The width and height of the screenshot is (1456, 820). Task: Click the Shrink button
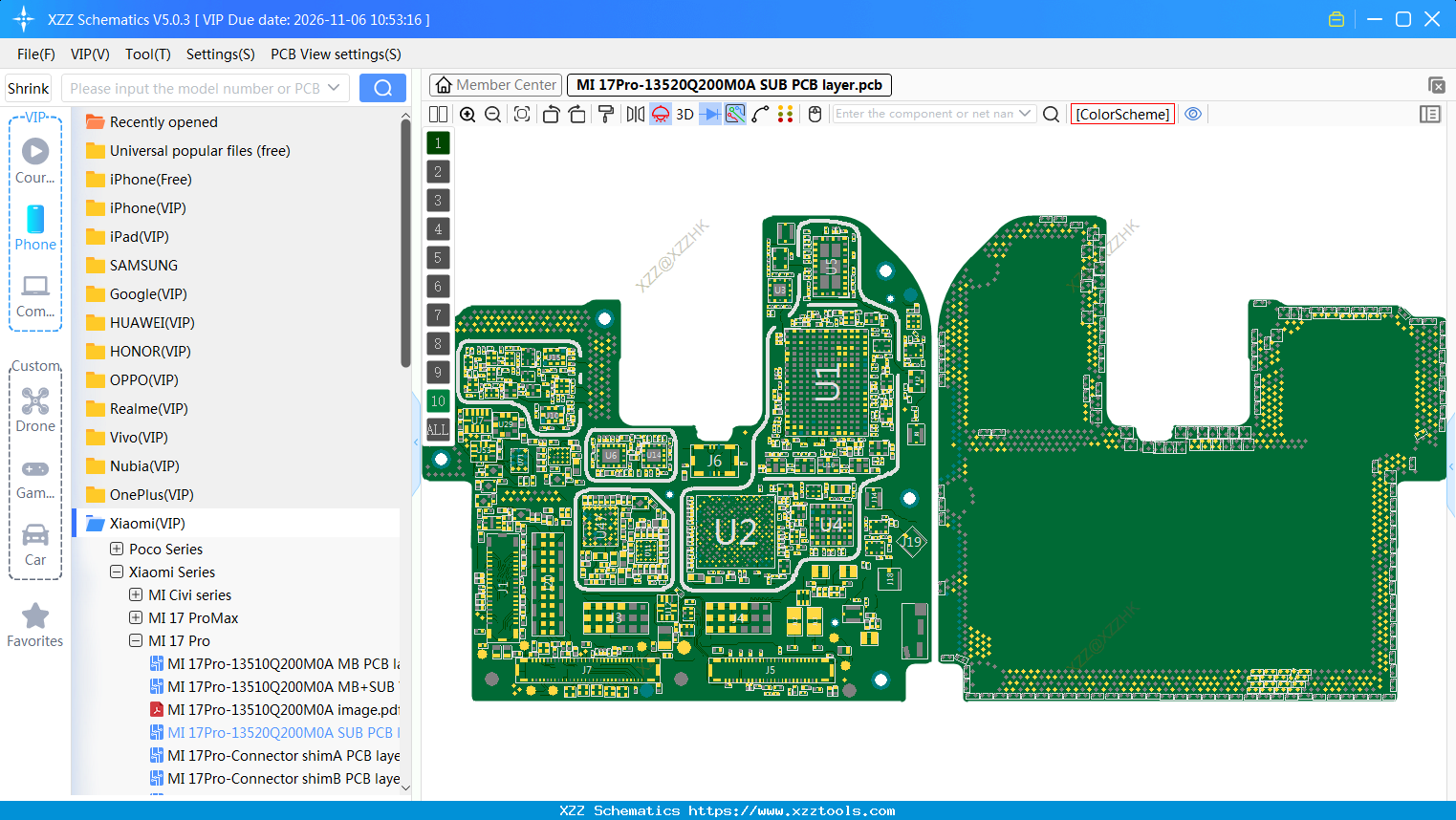click(x=29, y=89)
